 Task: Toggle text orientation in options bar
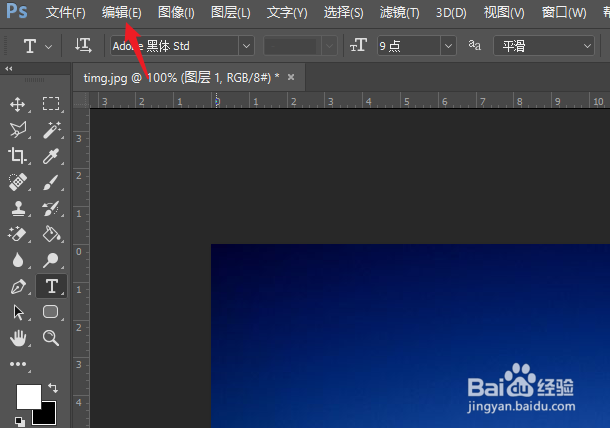pyautogui.click(x=83, y=46)
